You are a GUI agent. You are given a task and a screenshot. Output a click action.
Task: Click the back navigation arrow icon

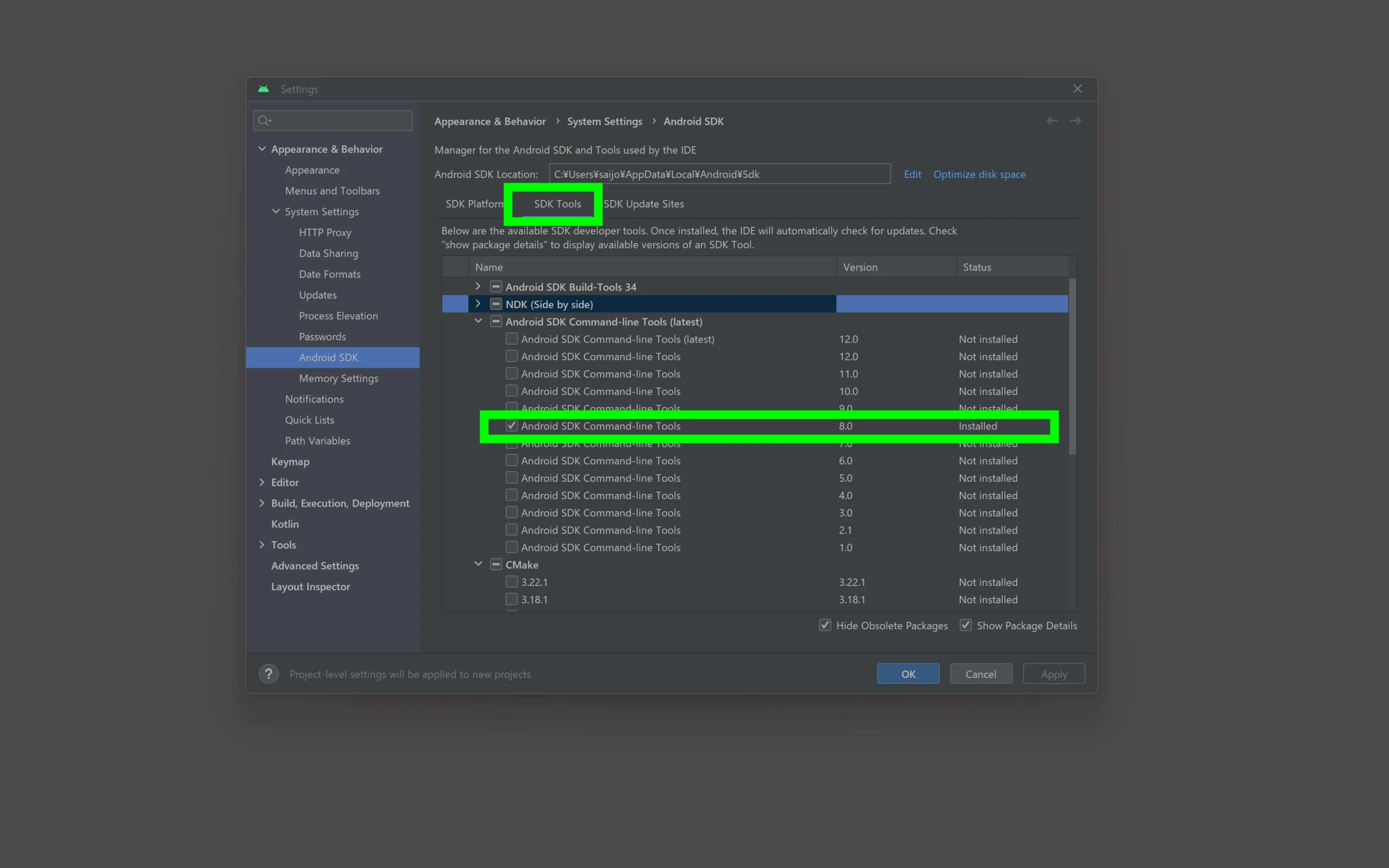click(1052, 120)
